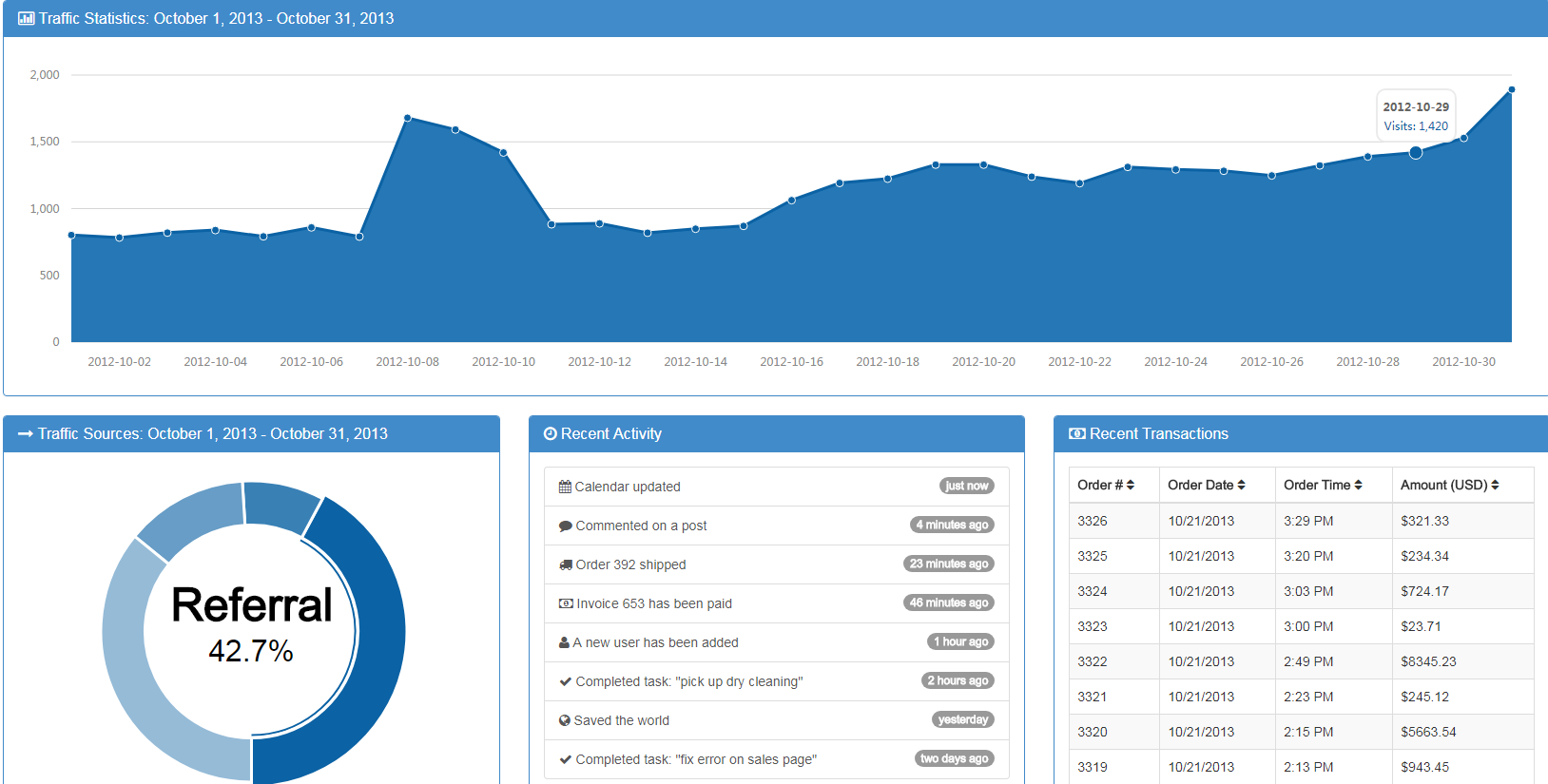Image resolution: width=1548 pixels, height=784 pixels.
Task: Click the globe icon beside Saved the world
Action: 565,720
